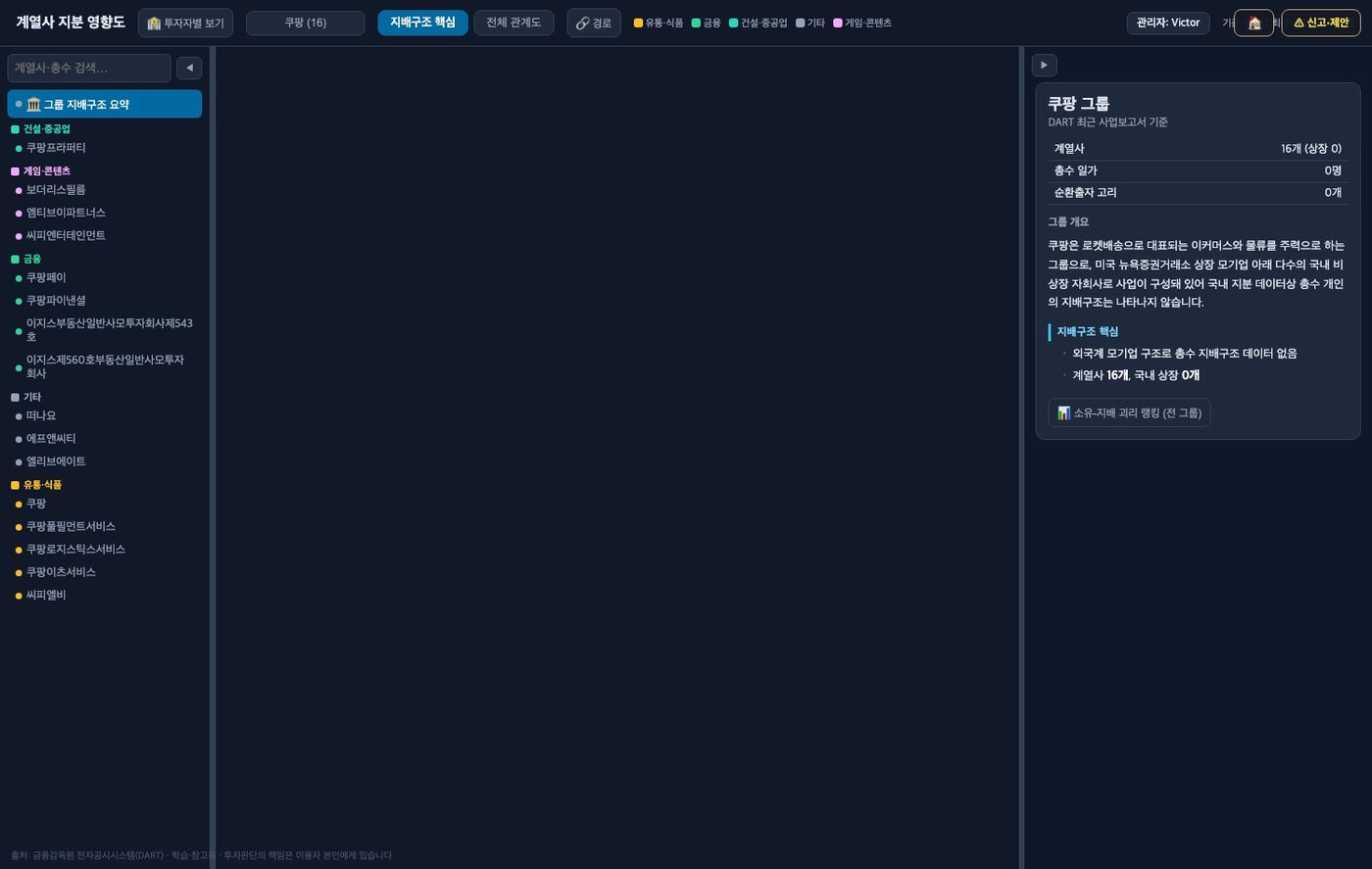This screenshot has height=869, width=1372.
Task: Click the chain-link icon on 경로 button
Action: click(x=582, y=23)
